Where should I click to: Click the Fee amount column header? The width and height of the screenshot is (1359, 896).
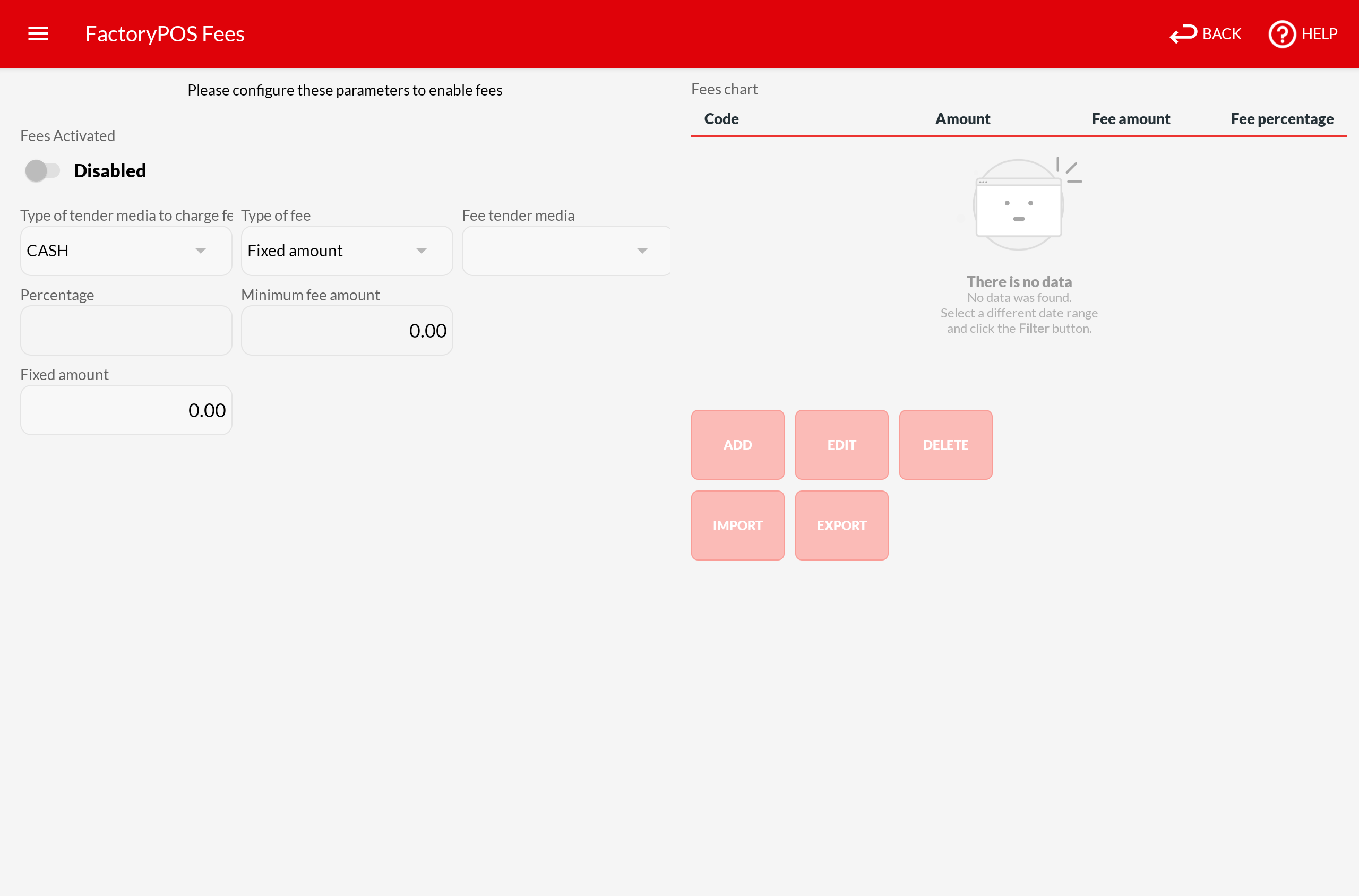pos(1130,119)
